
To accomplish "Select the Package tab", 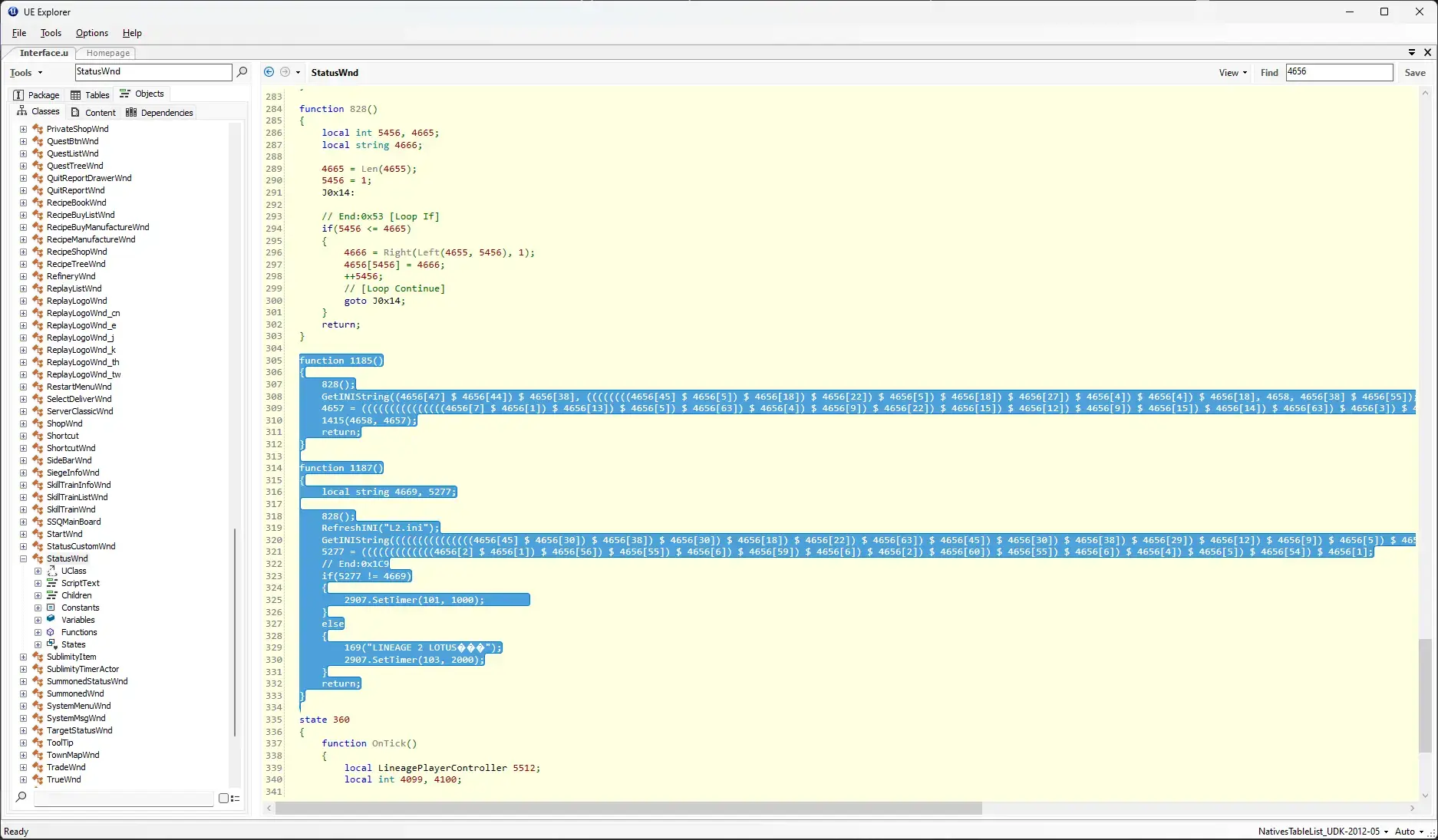I will click(36, 95).
